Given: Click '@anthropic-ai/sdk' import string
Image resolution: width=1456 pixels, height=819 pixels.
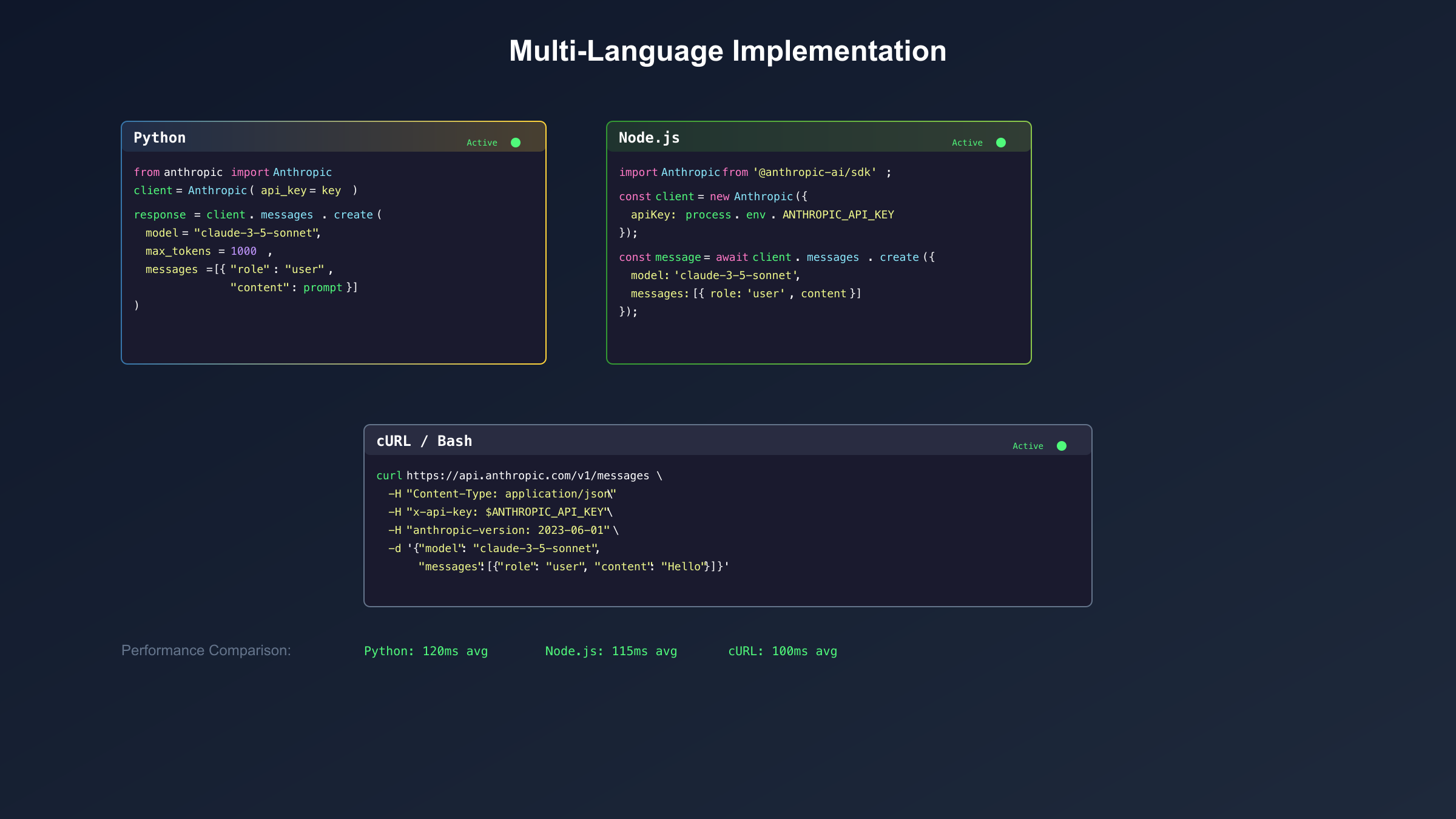Looking at the screenshot, I should click(815, 172).
